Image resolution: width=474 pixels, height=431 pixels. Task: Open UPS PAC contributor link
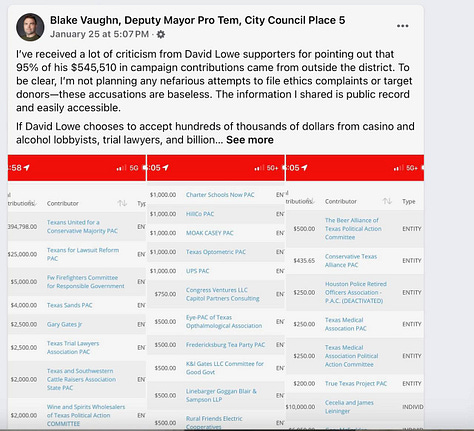tap(197, 271)
